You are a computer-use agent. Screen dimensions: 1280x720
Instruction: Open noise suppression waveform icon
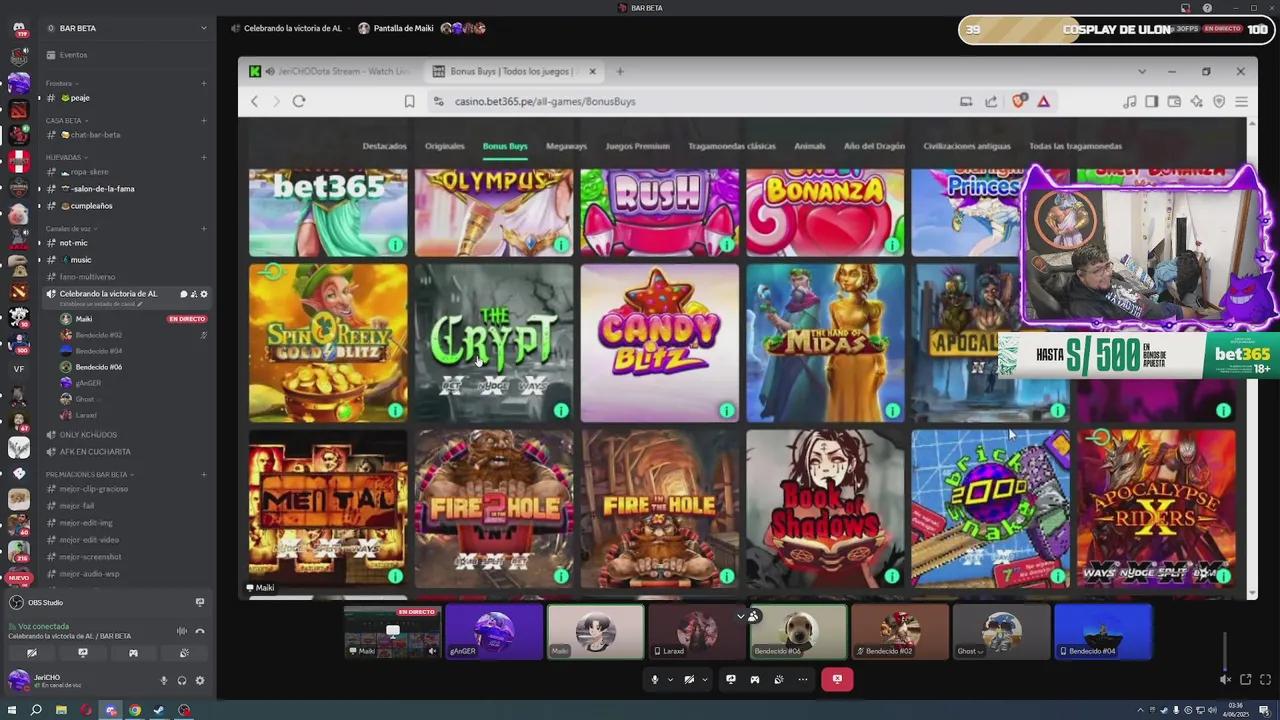pos(181,631)
